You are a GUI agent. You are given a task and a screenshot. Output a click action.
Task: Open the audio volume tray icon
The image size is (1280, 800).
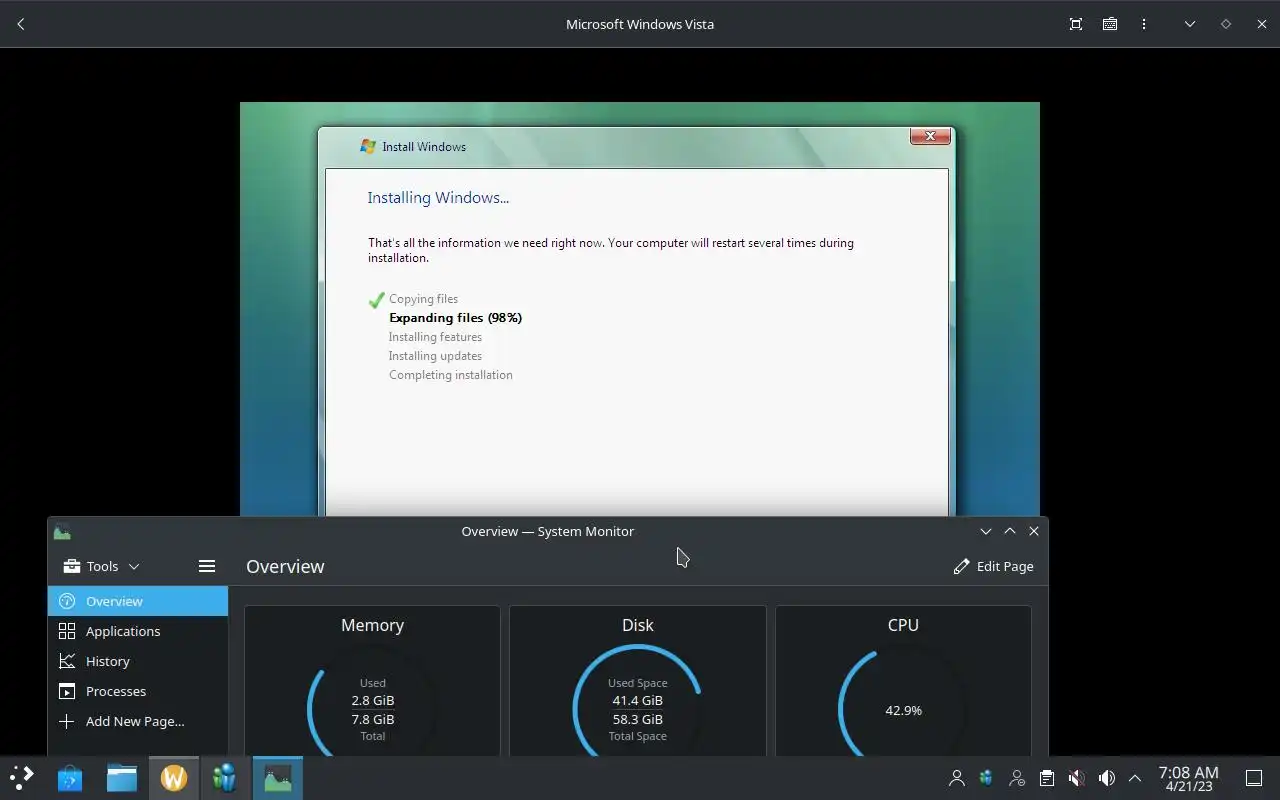point(1107,778)
